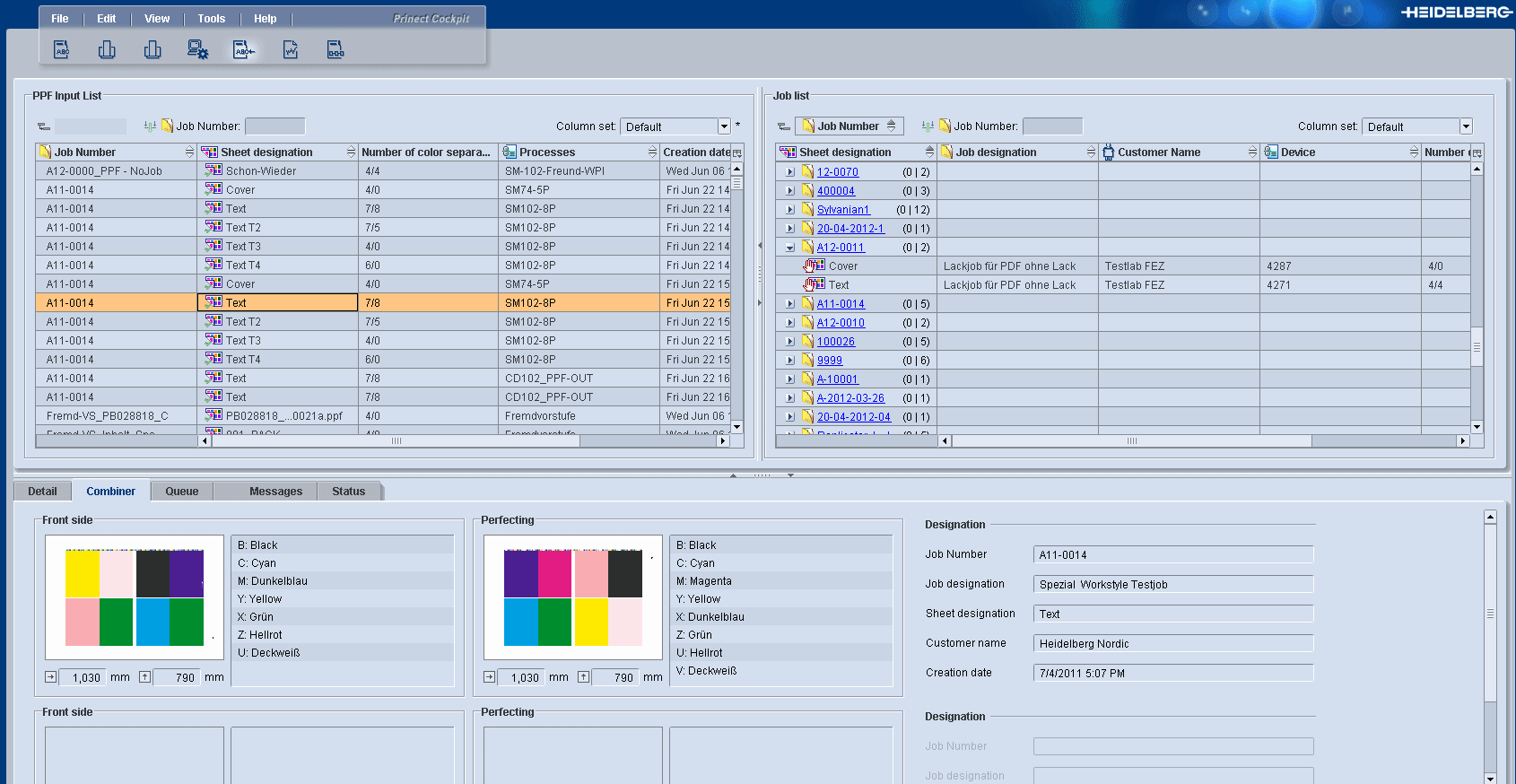Toggle sort order on Sheet designation column in PPF list
The height and width of the screenshot is (784, 1516).
pyautogui.click(x=351, y=152)
